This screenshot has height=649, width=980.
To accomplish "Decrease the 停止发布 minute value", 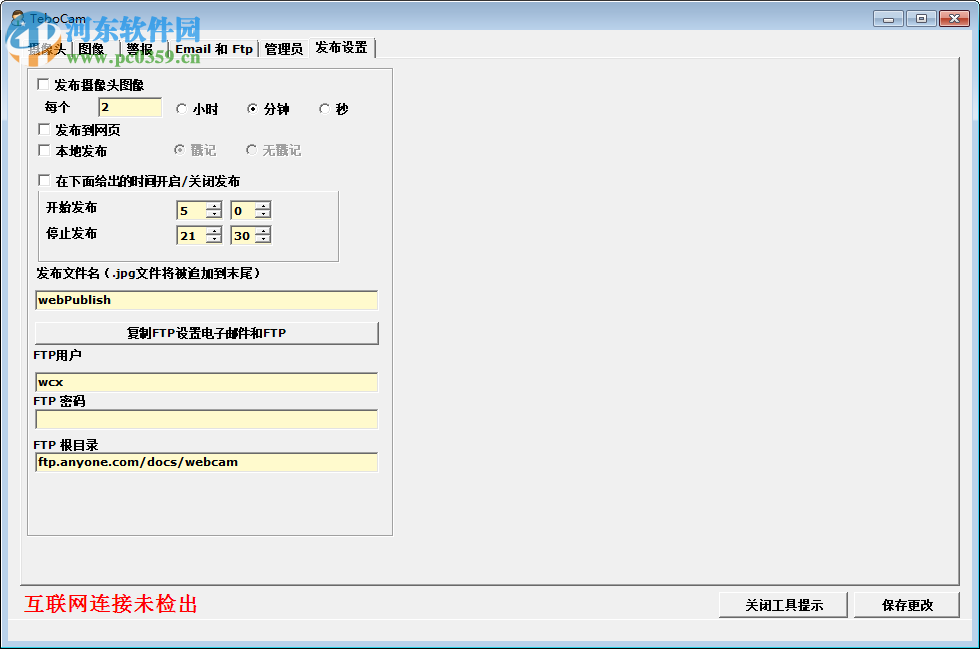I will point(263,239).
